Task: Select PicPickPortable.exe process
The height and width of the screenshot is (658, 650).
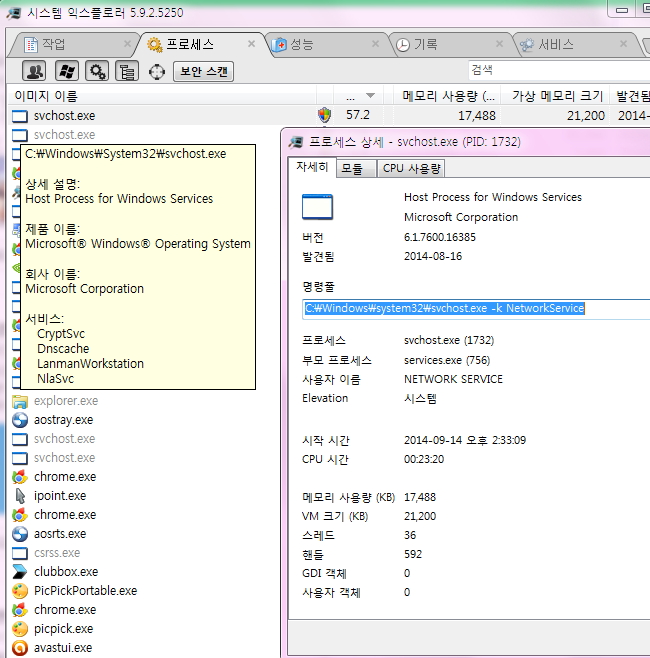Action: [86, 591]
